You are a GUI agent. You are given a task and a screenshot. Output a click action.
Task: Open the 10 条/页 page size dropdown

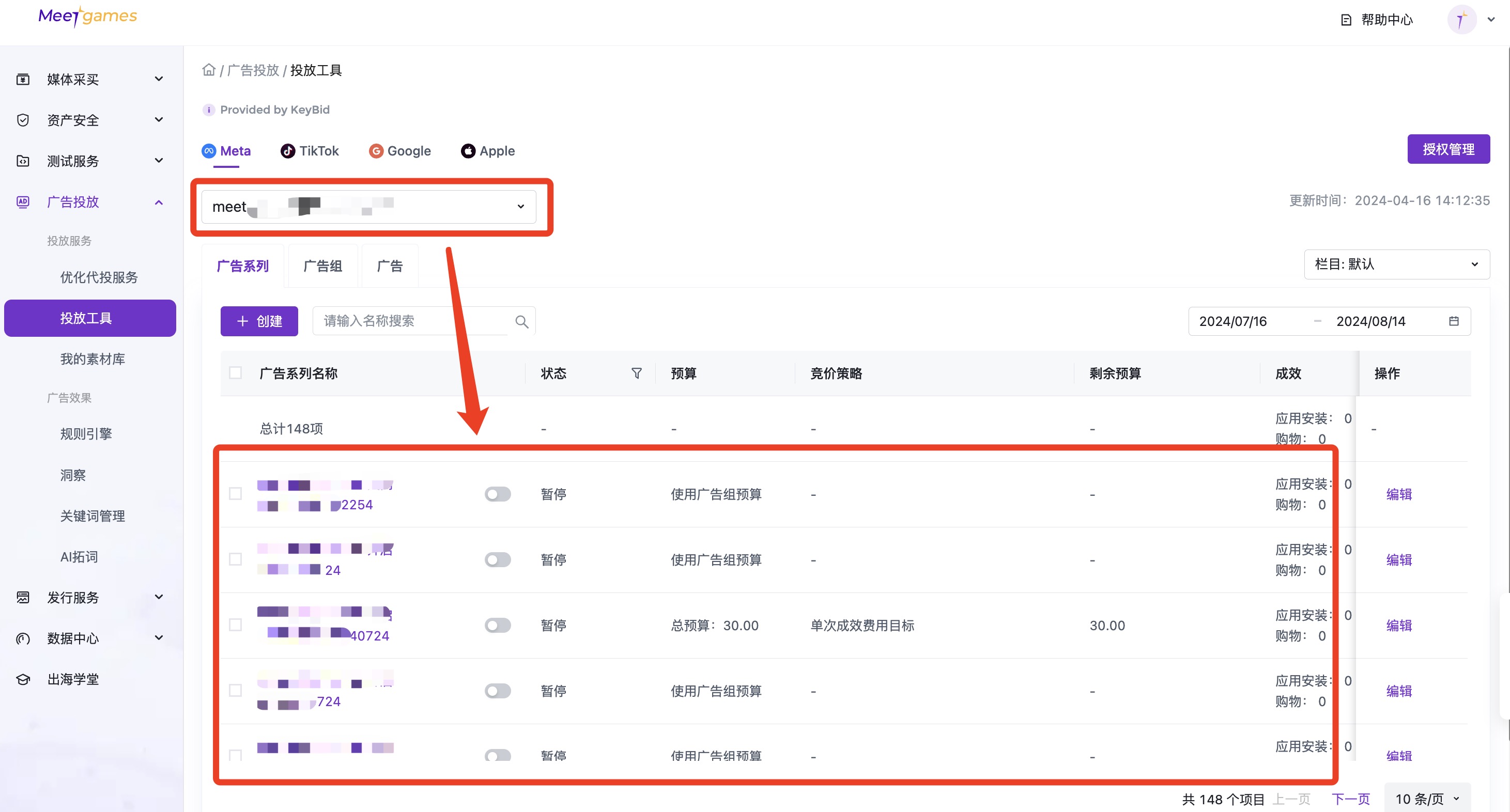[1427, 799]
